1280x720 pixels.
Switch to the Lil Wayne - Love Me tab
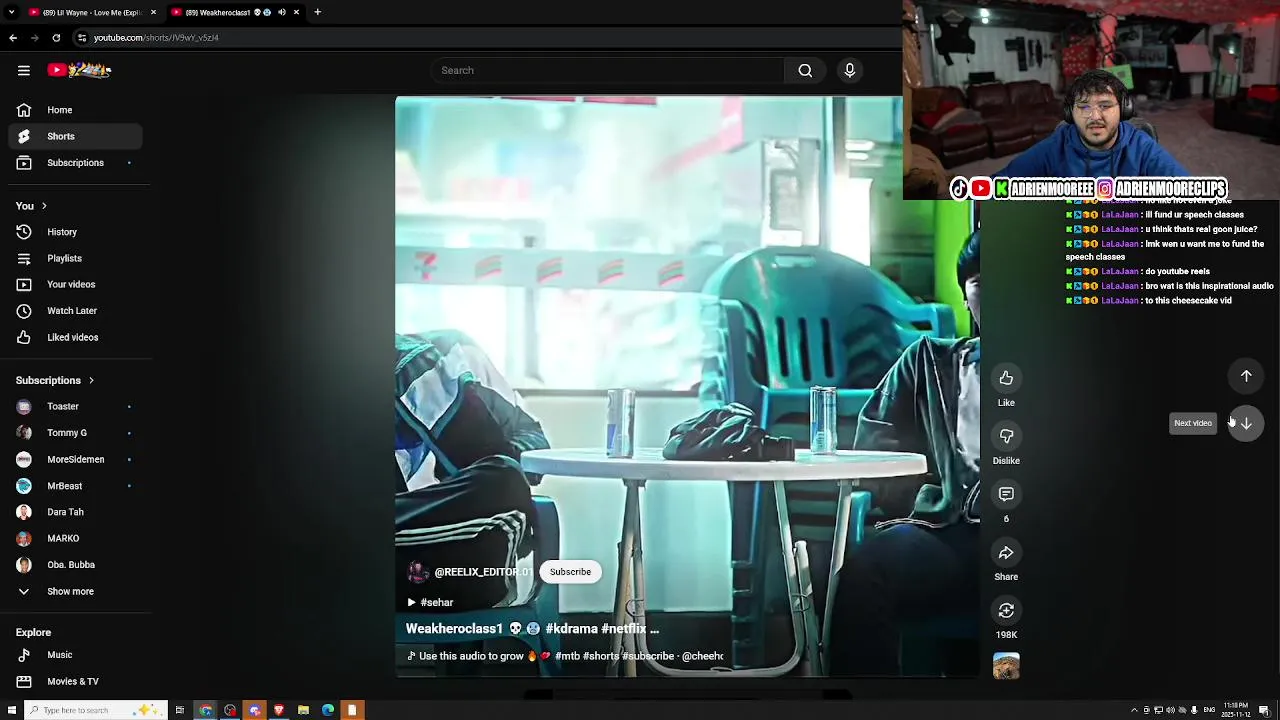[91, 12]
